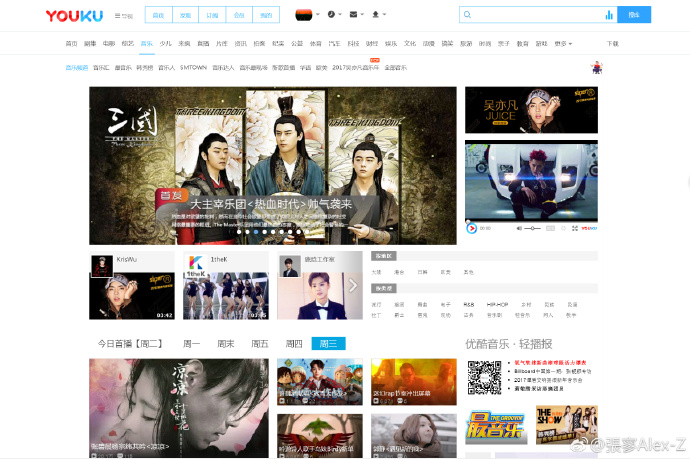Open the 游戏 channel
Screen dimensions: 690x459
(x=541, y=44)
